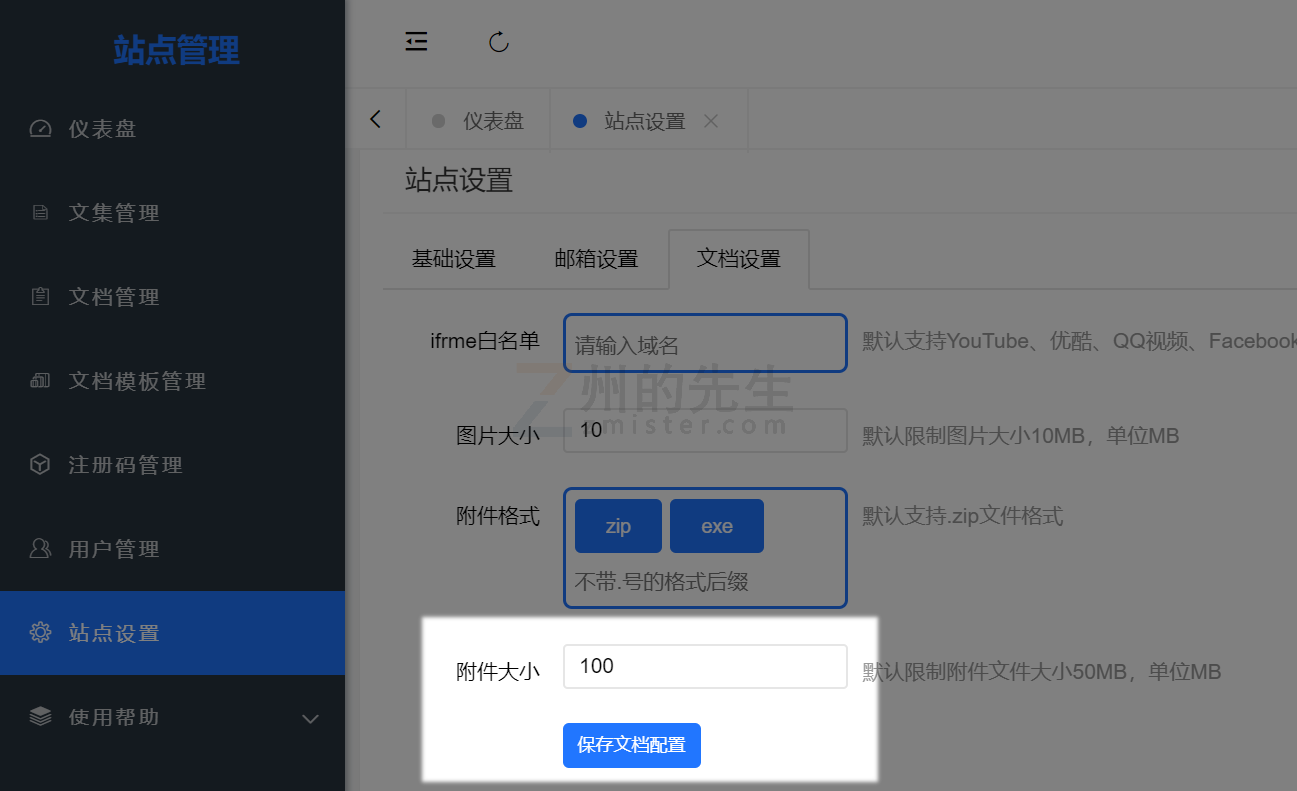Click the 注册码管理 cube icon
This screenshot has height=791, width=1297.
(x=40, y=465)
